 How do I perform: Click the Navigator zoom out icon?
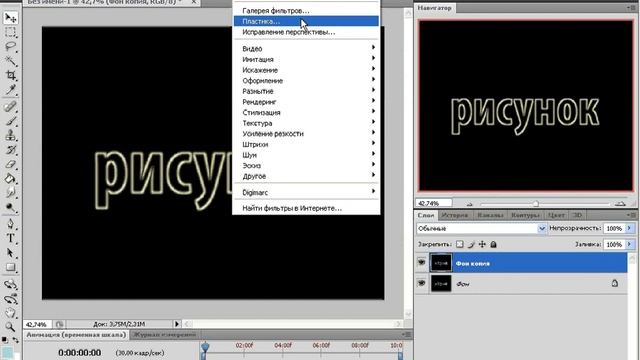(x=469, y=204)
